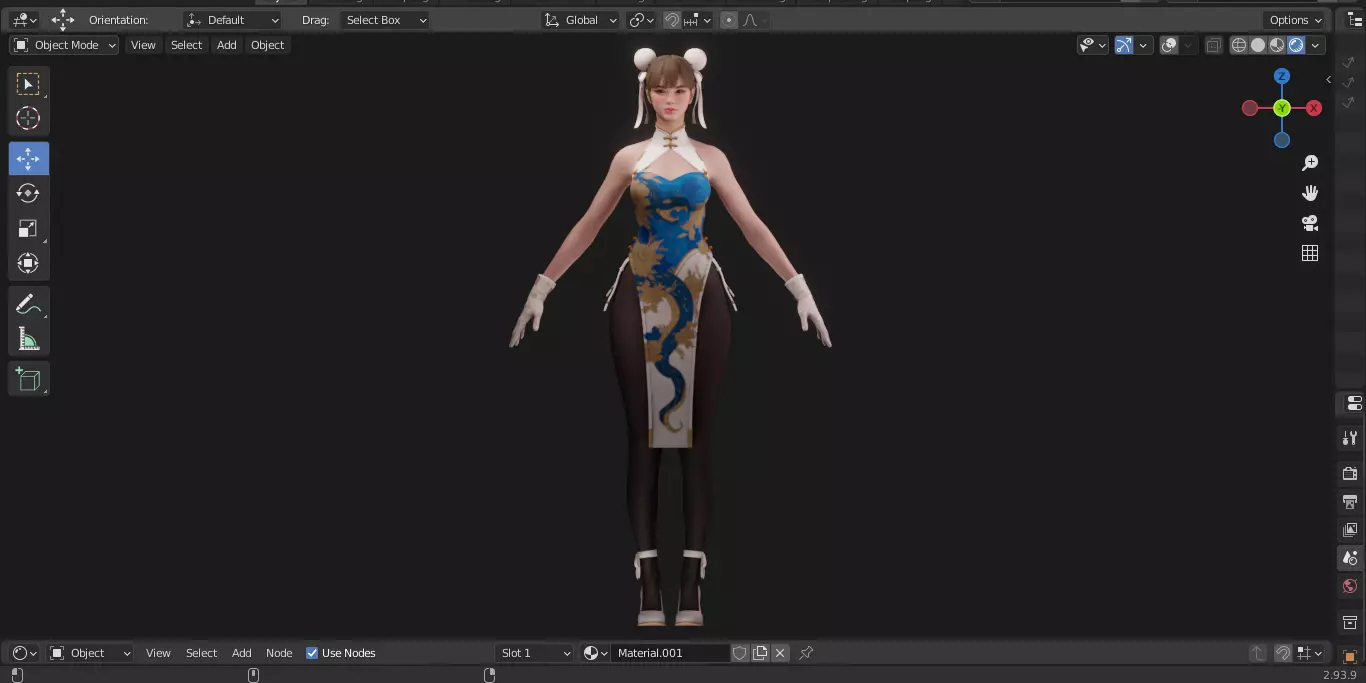Screen dimensions: 1366x683
Task: Toggle X-ray mode
Action: click(x=1213, y=45)
